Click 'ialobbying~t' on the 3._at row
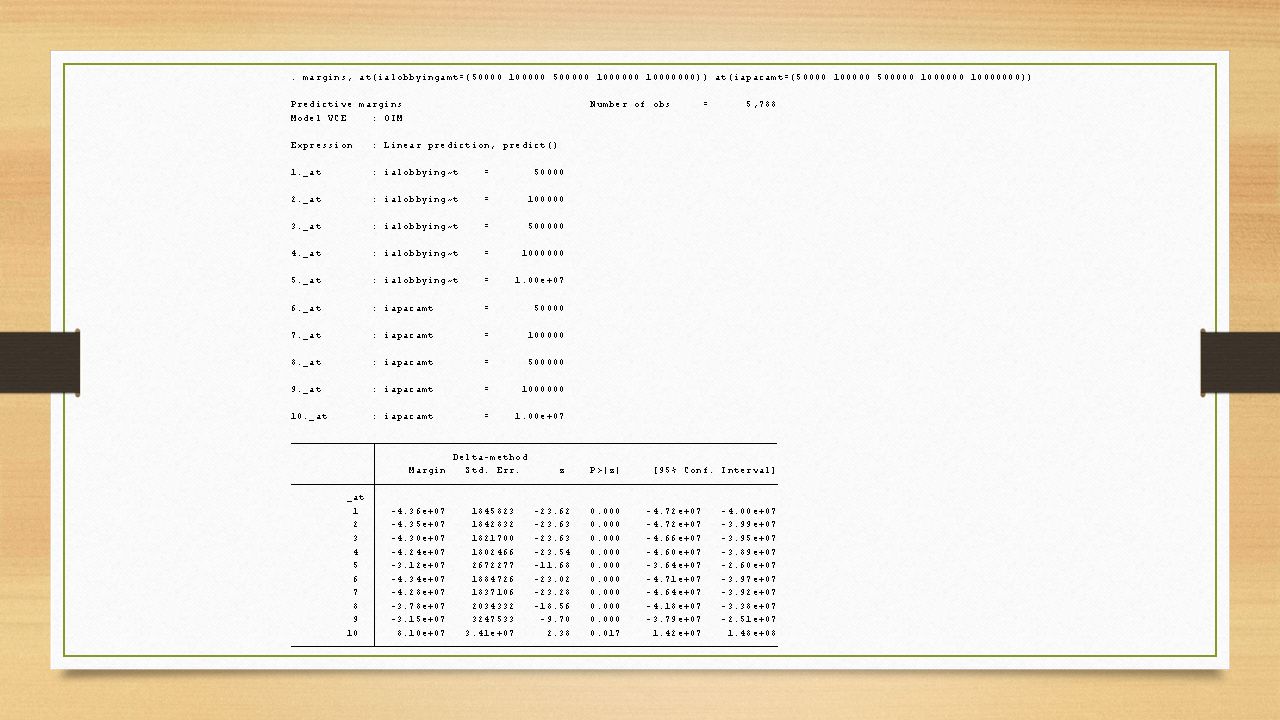 421,226
